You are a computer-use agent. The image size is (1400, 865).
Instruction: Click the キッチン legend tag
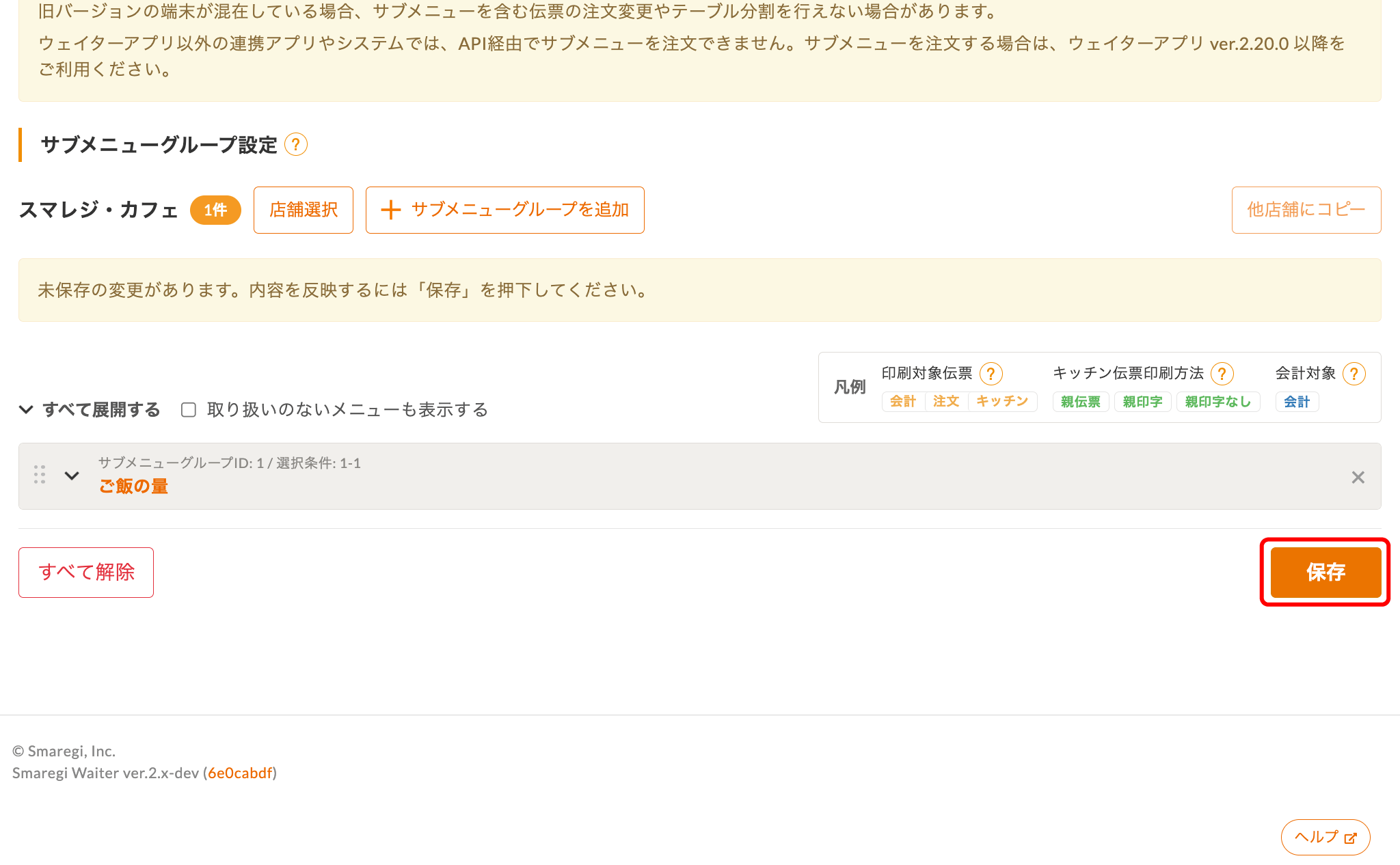(1002, 402)
